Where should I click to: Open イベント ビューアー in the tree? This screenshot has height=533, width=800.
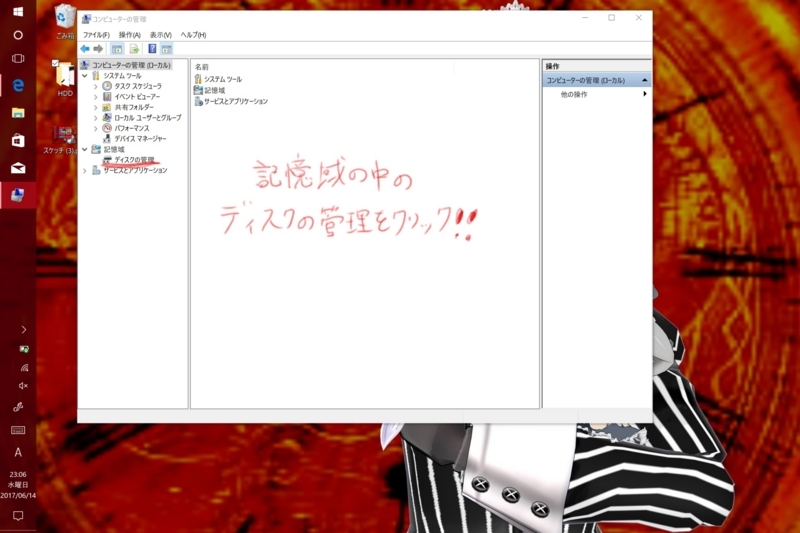pos(137,96)
